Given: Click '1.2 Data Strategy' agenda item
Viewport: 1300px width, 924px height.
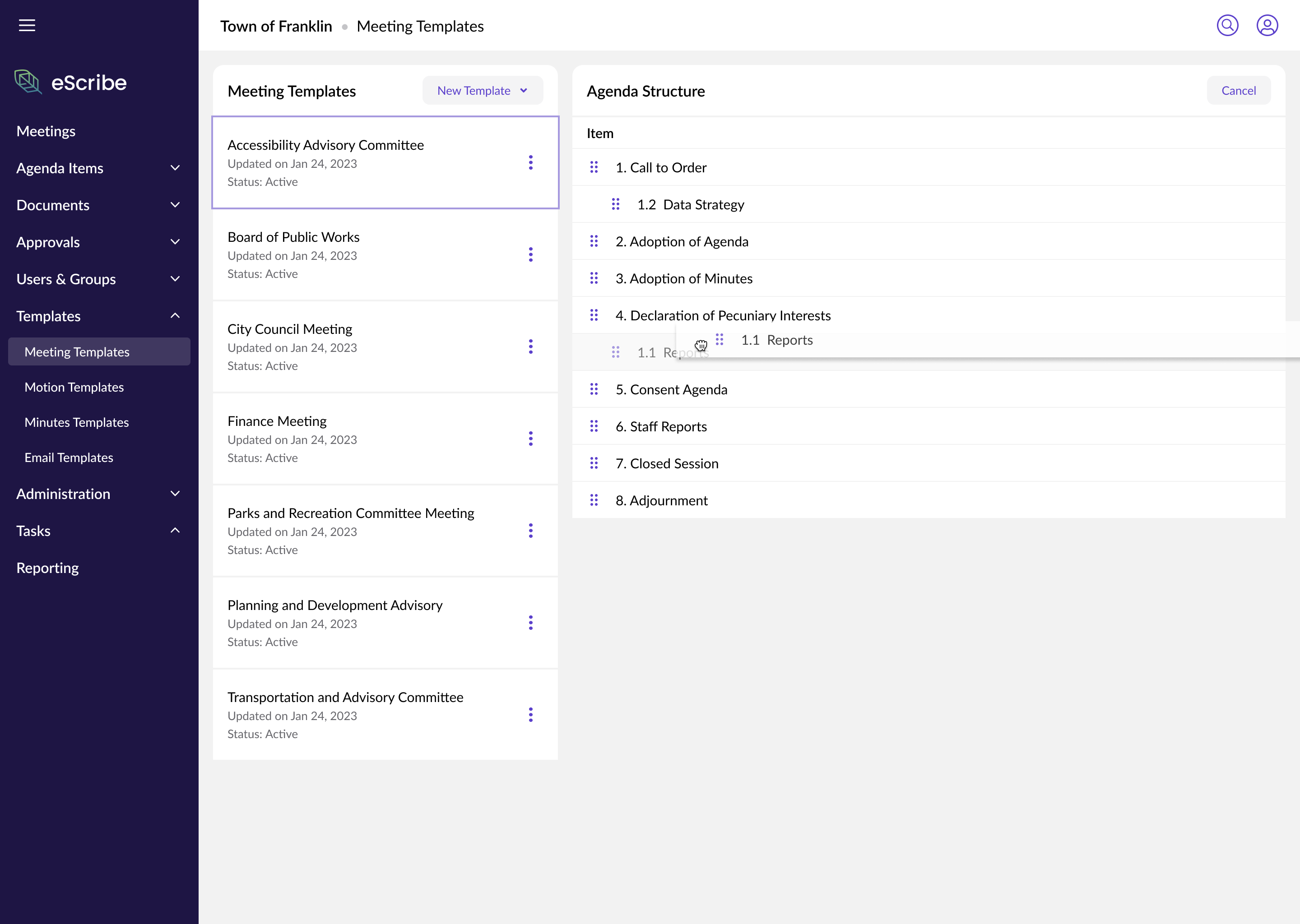Looking at the screenshot, I should pos(929,204).
